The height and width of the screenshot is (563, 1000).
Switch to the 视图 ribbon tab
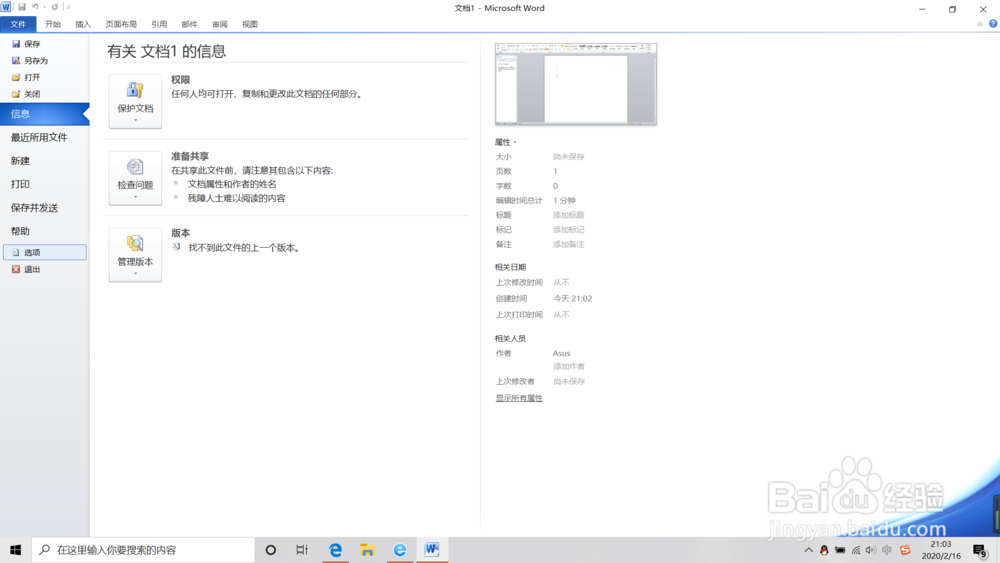(250, 24)
